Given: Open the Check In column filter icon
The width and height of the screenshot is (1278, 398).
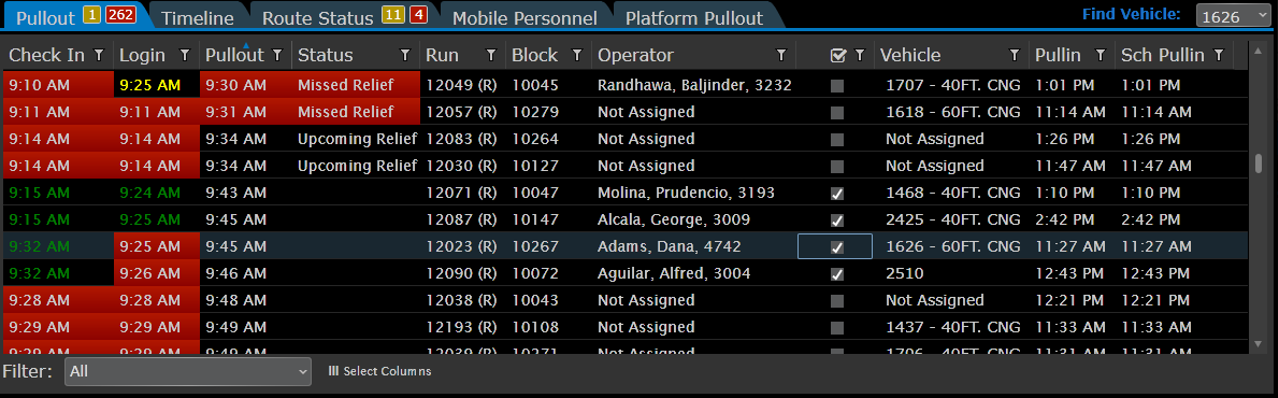Looking at the screenshot, I should click(98, 55).
